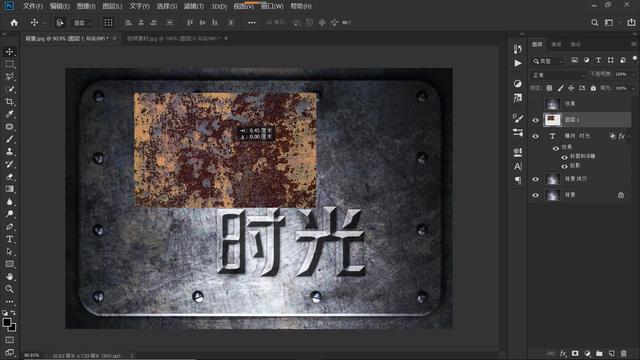The width and height of the screenshot is (640, 360).
Task: Click the options bar three-dots more button
Action: [x=252, y=23]
